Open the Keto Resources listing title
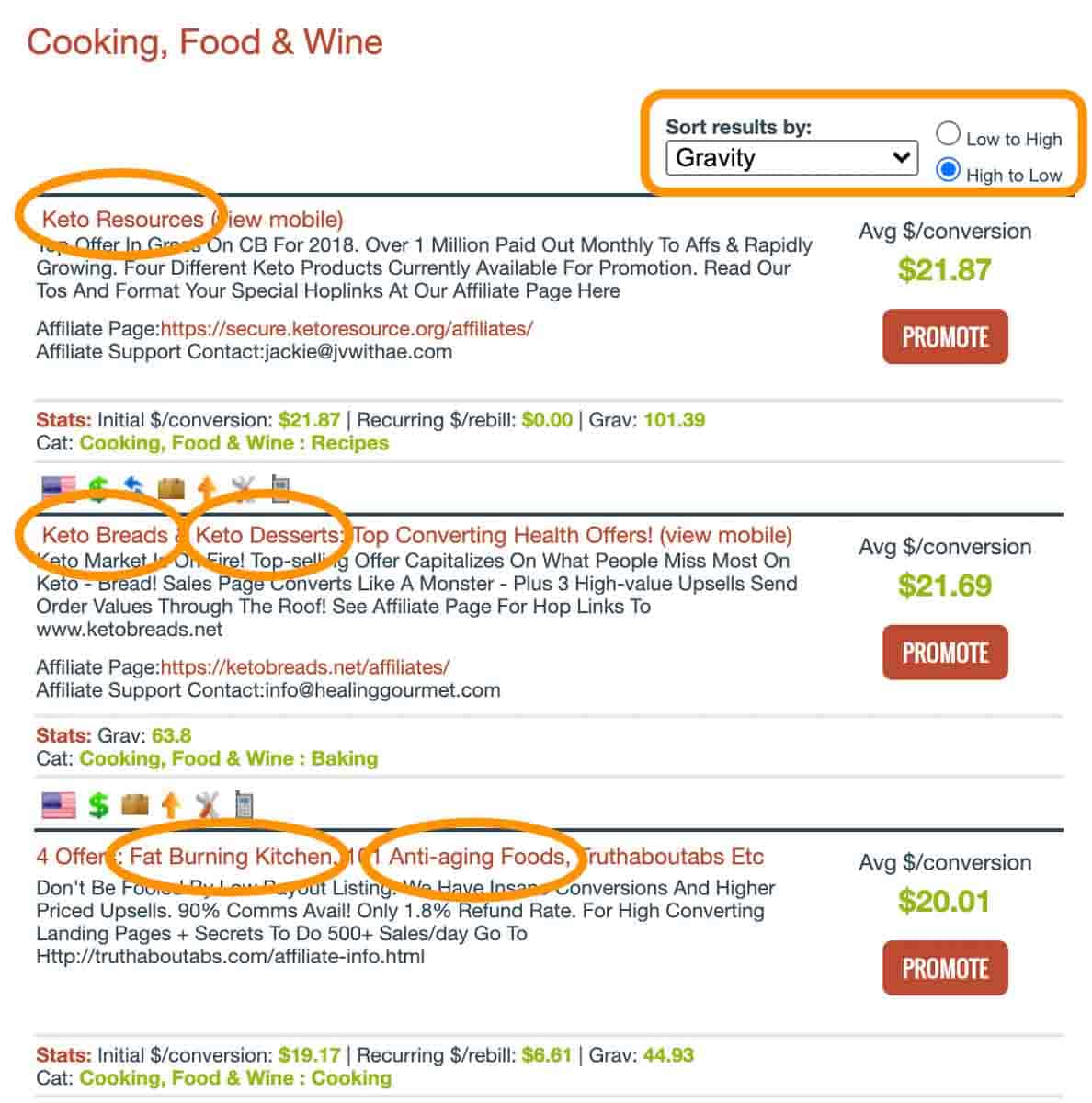 [x=123, y=220]
